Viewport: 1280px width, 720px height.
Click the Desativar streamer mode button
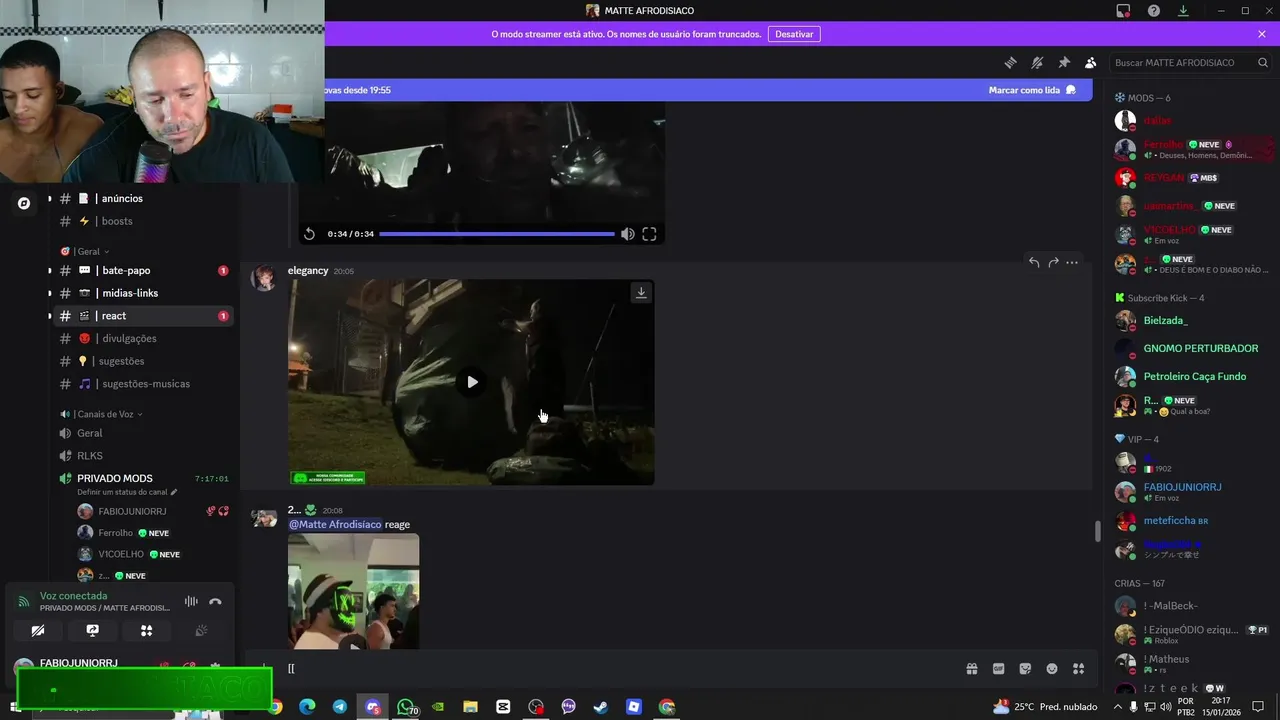pos(794,34)
